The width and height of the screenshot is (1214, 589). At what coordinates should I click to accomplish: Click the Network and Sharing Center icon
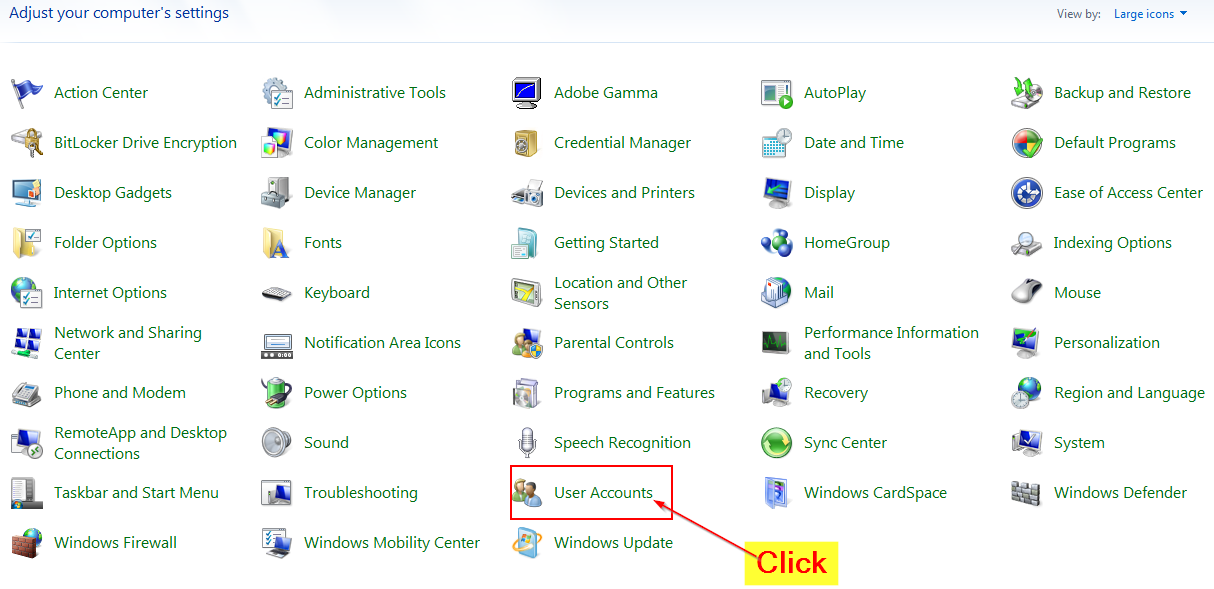[27, 343]
